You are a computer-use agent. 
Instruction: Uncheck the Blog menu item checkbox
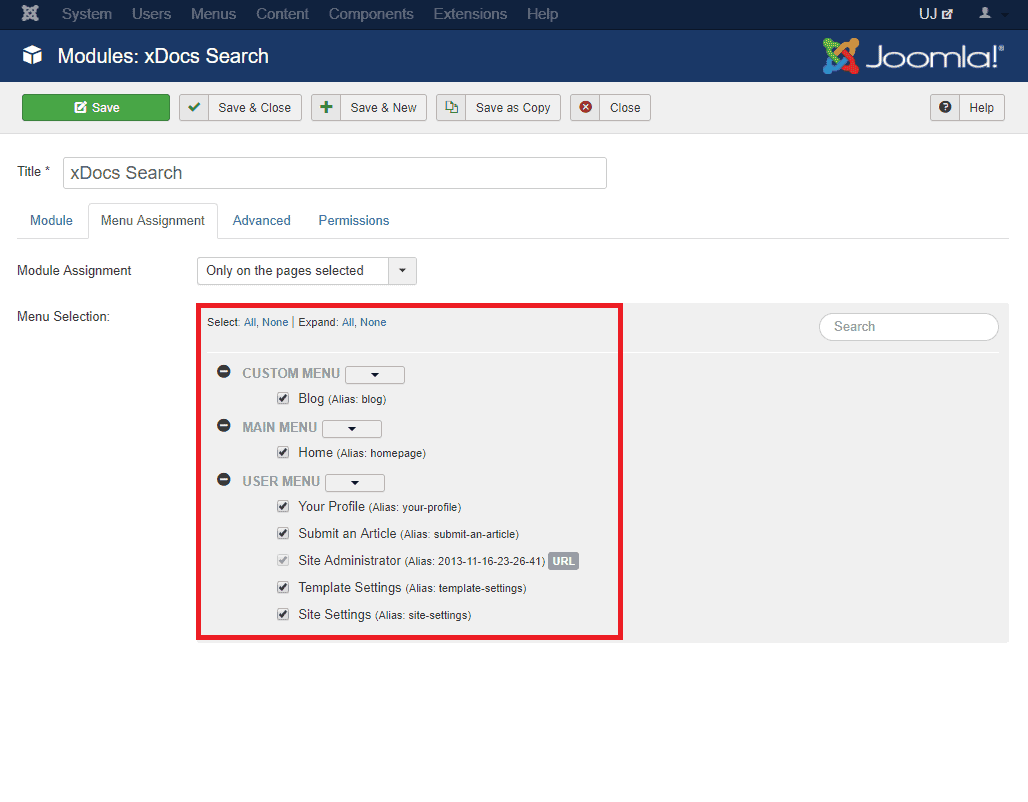[283, 398]
